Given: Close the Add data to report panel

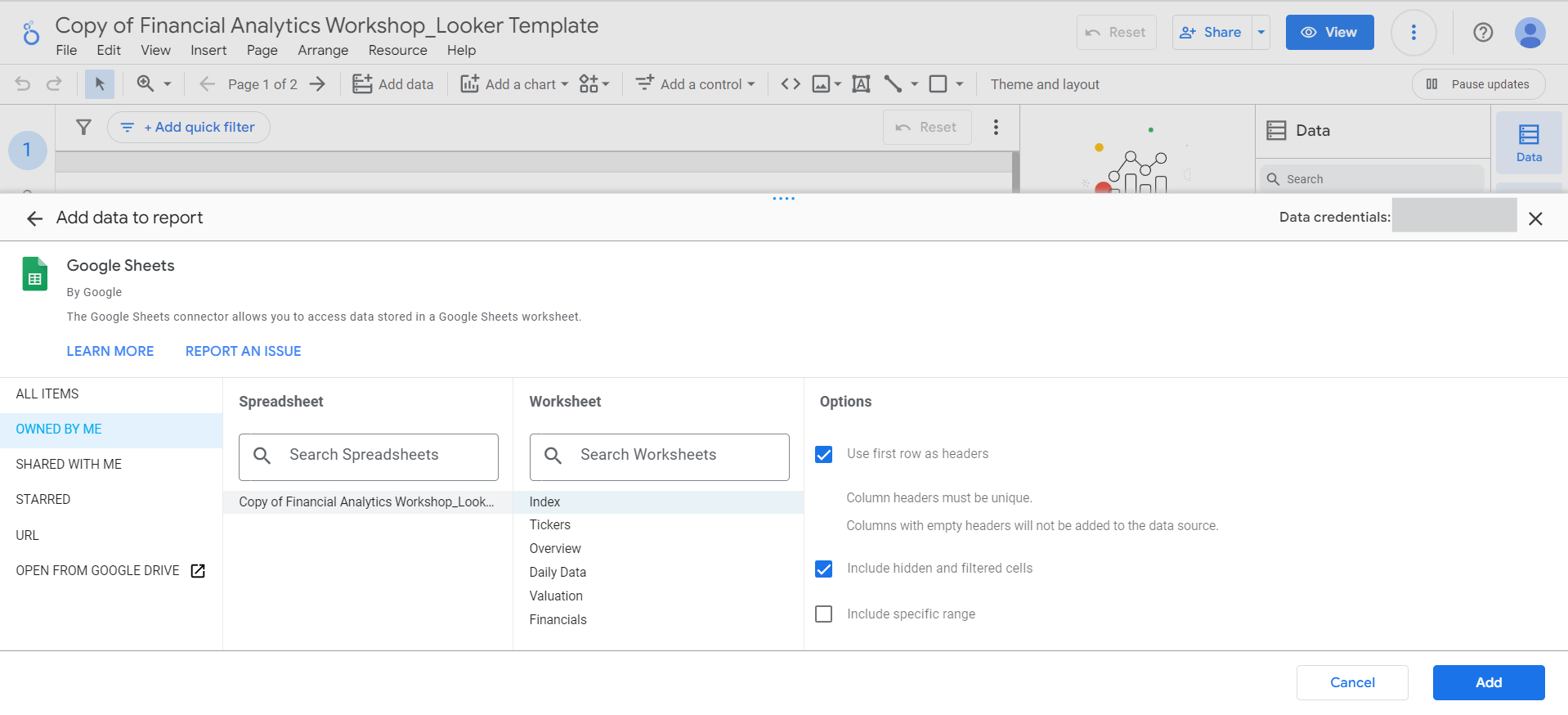Looking at the screenshot, I should point(1535,218).
